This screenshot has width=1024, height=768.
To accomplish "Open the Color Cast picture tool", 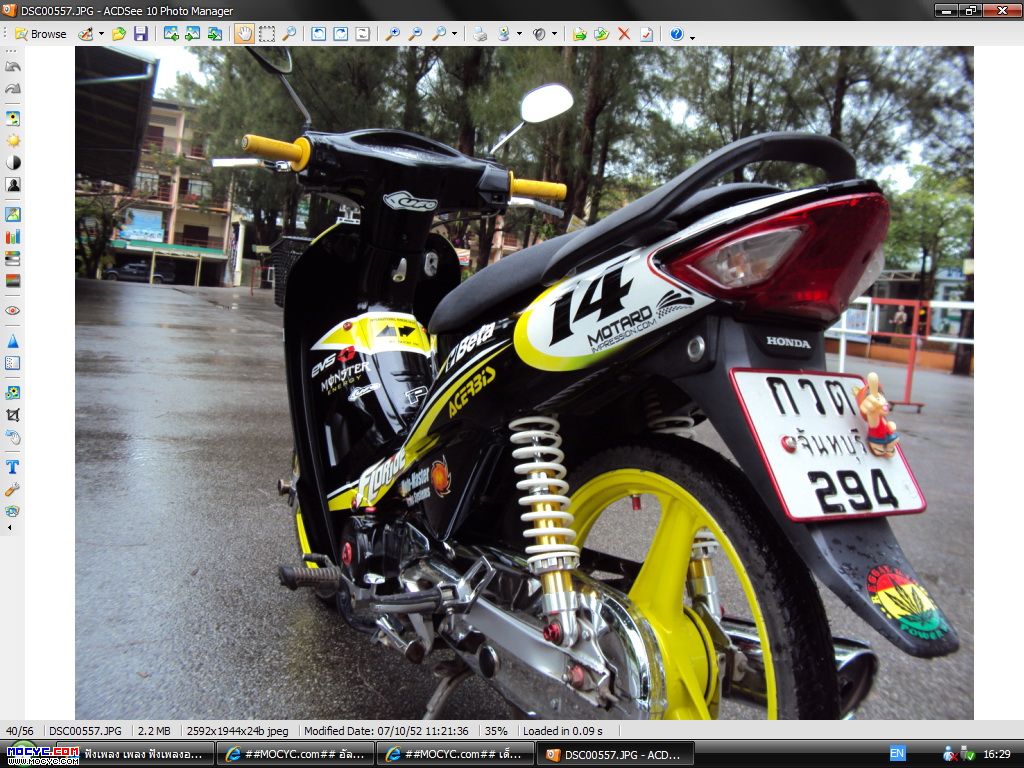I will click(x=12, y=214).
